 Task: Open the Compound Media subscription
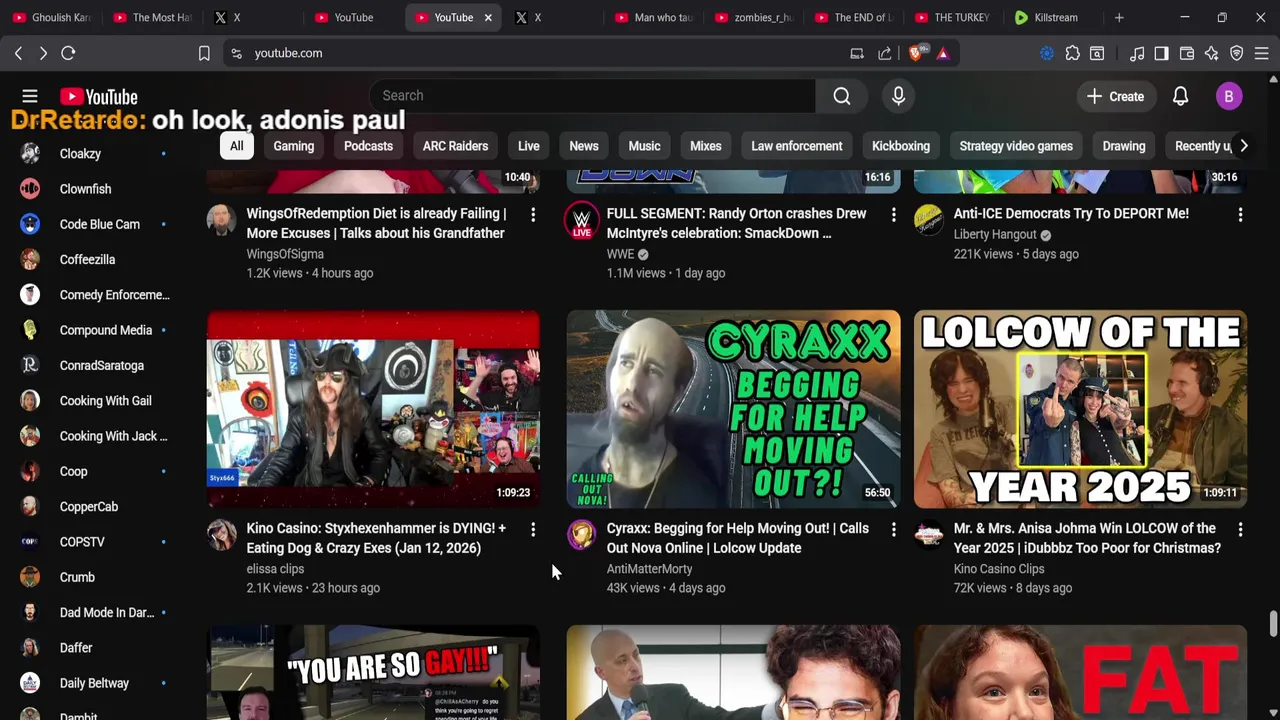93,330
